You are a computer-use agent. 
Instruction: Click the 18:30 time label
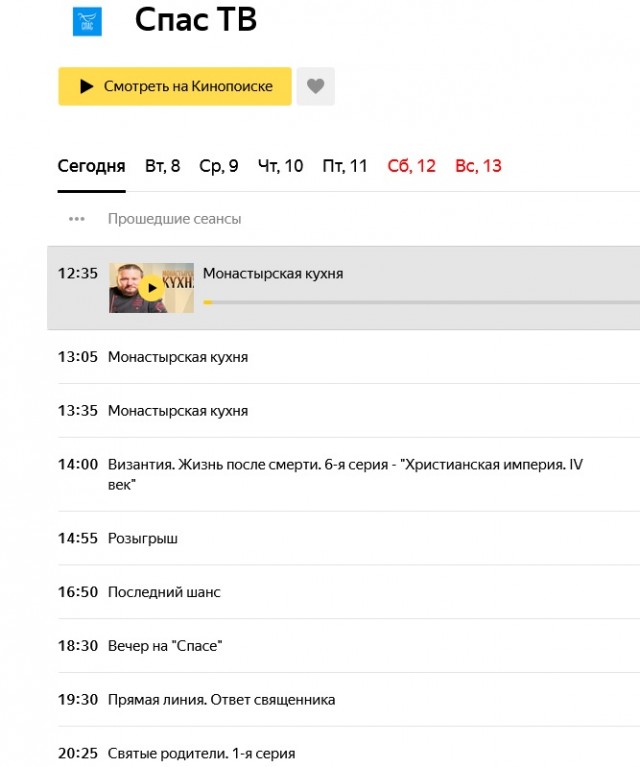click(x=78, y=646)
